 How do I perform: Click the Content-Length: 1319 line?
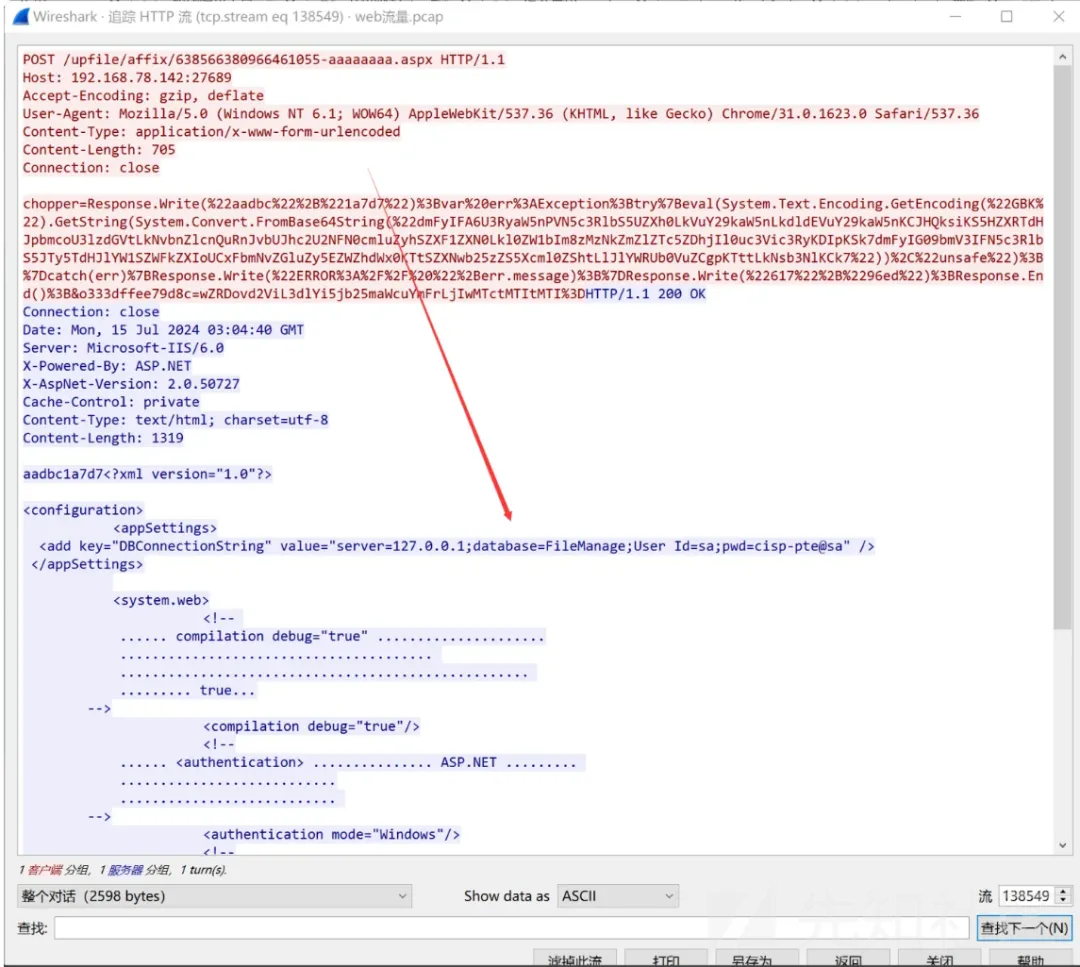click(x=103, y=438)
